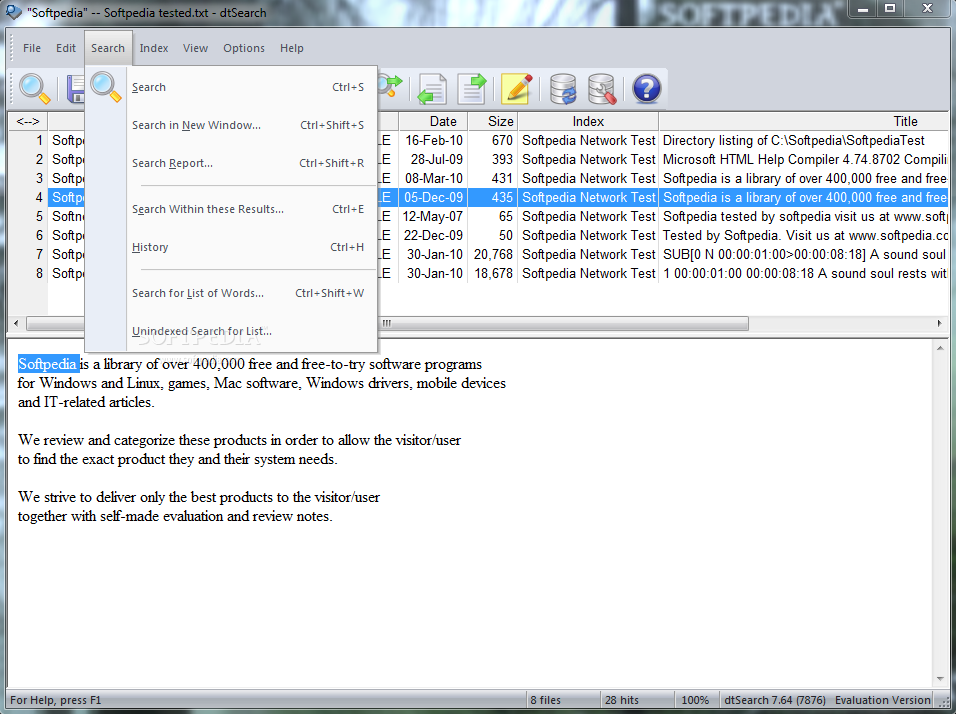
Task: Click the highlighted Softpedia word in preview
Action: pos(48,364)
